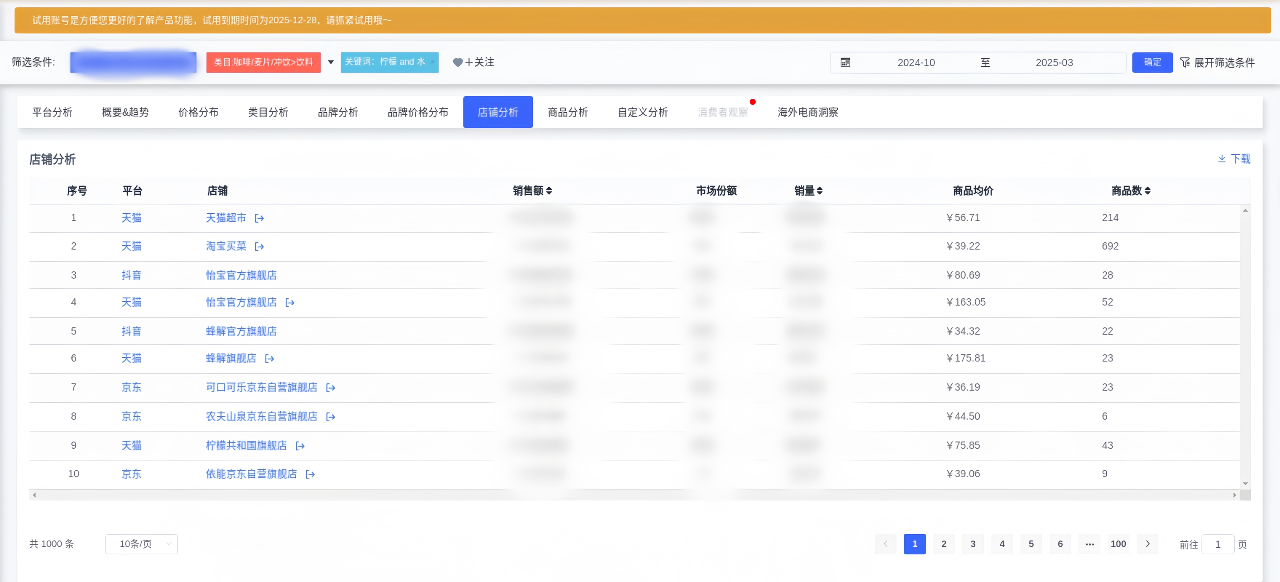Switch to 平台分析 tab
Screen dimensions: 1280x582
[x=52, y=112]
